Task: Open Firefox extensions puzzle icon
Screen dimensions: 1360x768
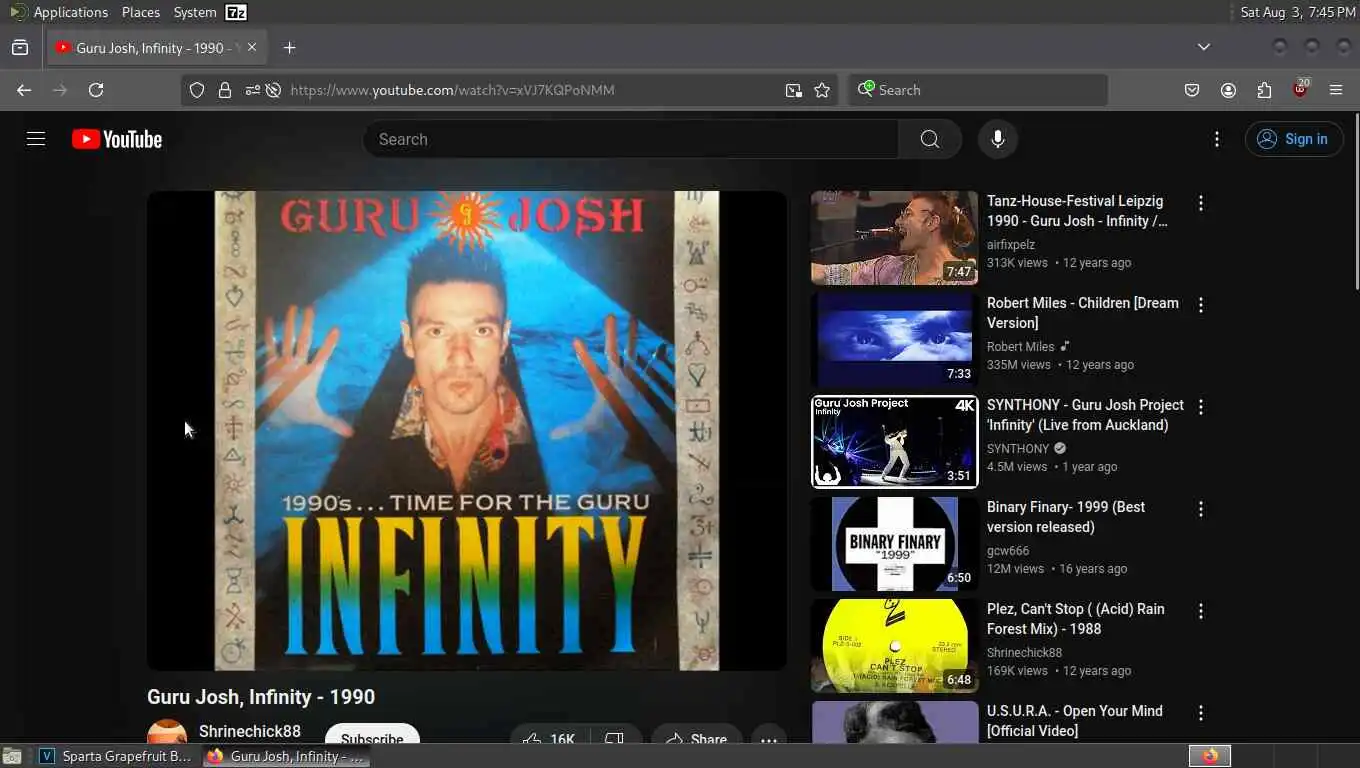Action: pyautogui.click(x=1264, y=90)
